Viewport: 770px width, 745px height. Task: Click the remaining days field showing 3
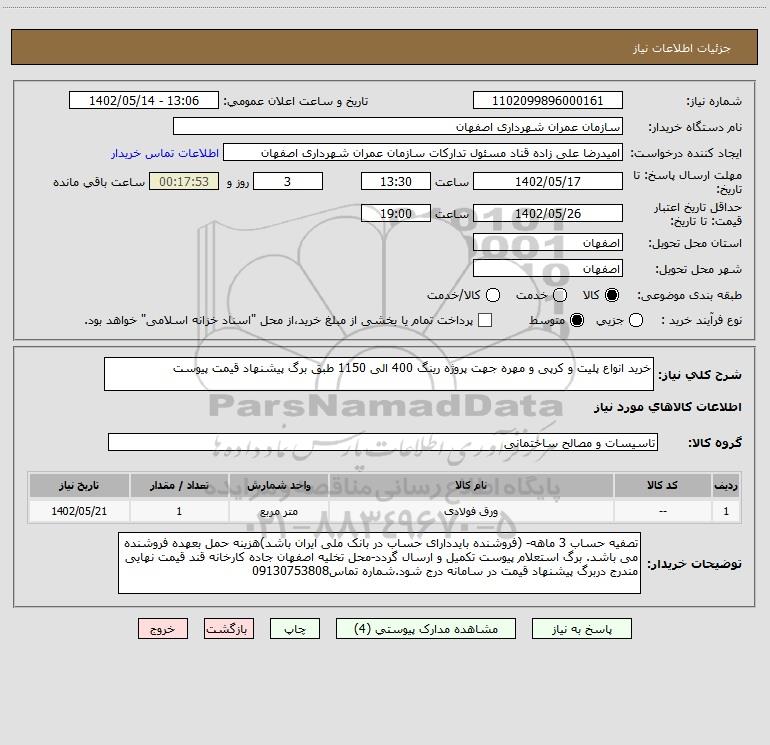[x=288, y=181]
